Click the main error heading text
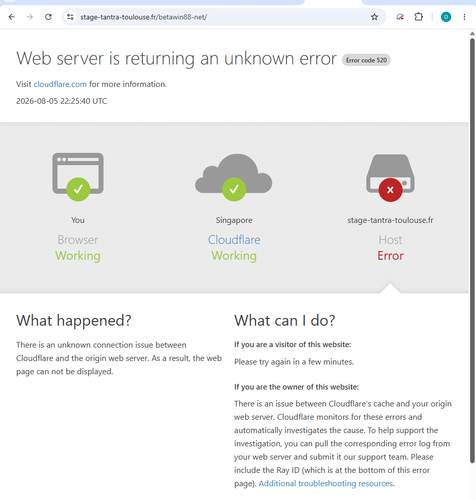 [176, 59]
